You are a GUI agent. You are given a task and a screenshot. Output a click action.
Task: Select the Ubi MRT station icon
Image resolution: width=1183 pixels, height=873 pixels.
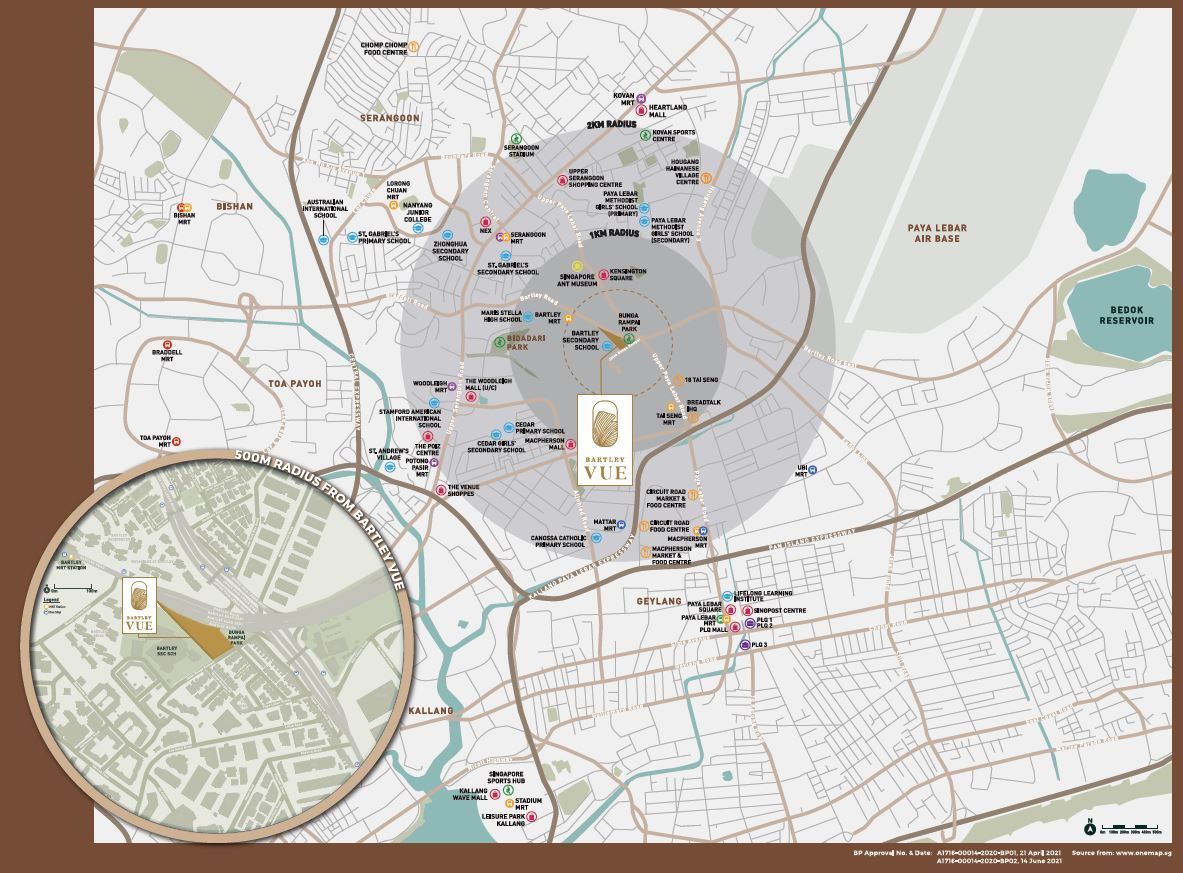click(x=812, y=469)
